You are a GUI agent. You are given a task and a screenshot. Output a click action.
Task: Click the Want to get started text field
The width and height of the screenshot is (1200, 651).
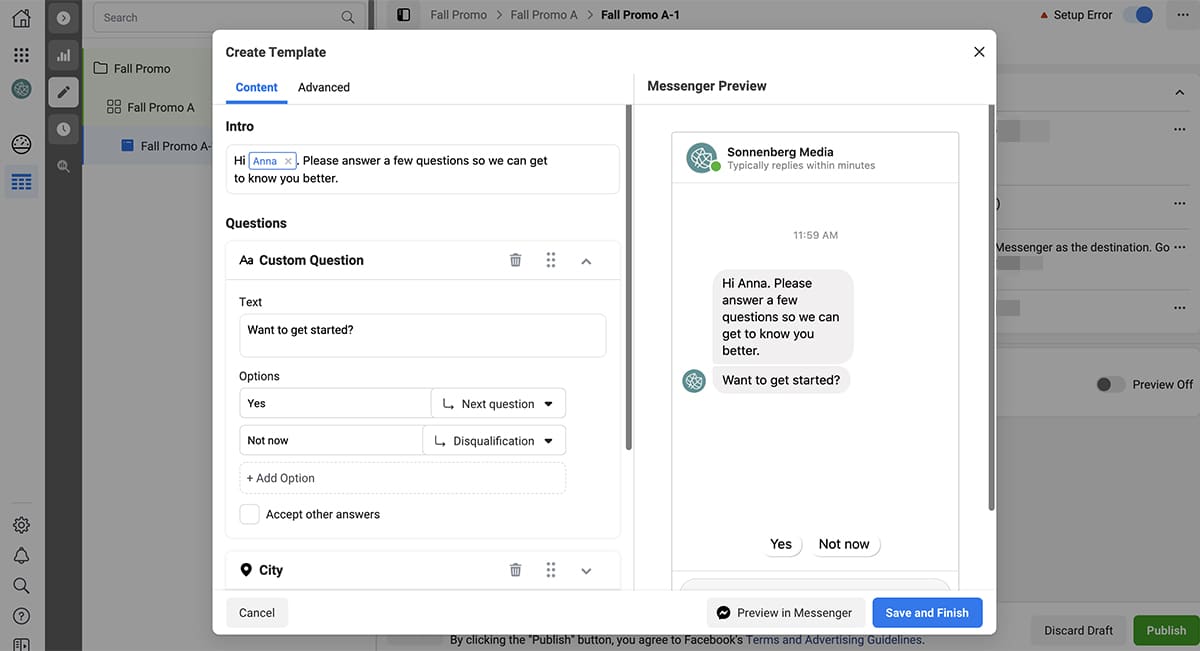coord(422,335)
